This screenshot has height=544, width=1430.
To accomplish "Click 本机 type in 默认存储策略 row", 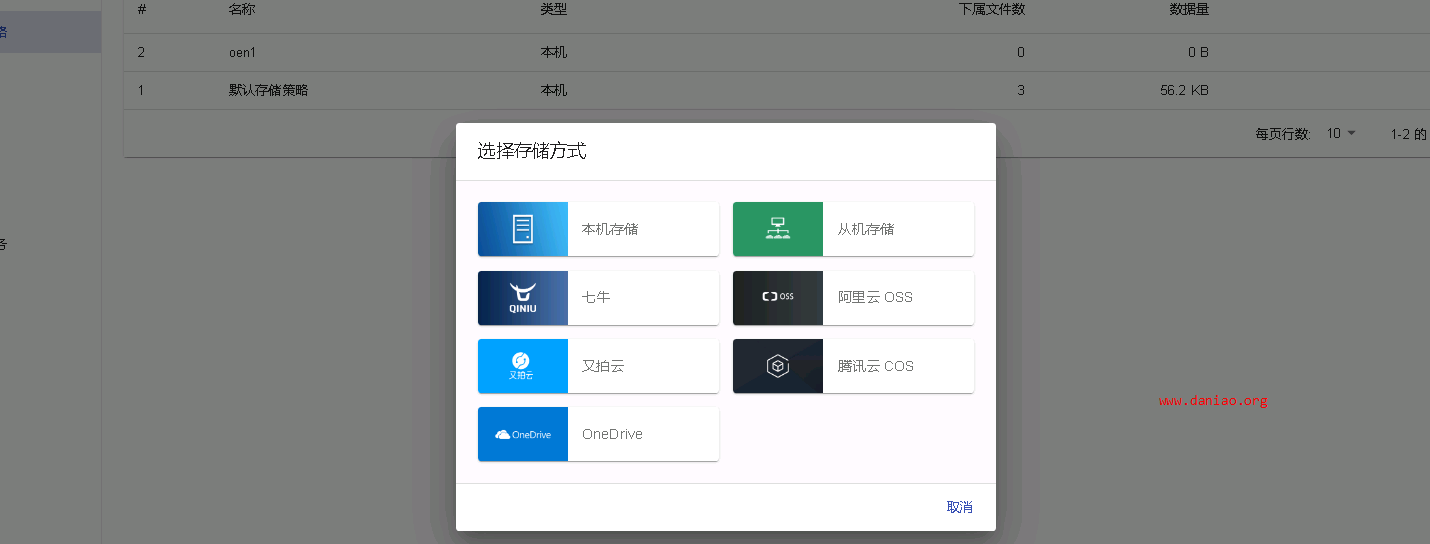I will tap(554, 90).
